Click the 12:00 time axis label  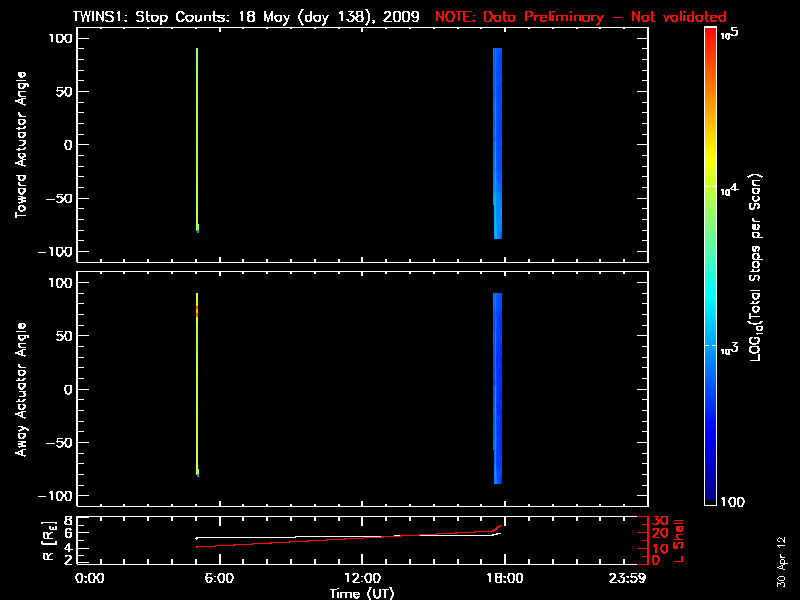click(362, 578)
